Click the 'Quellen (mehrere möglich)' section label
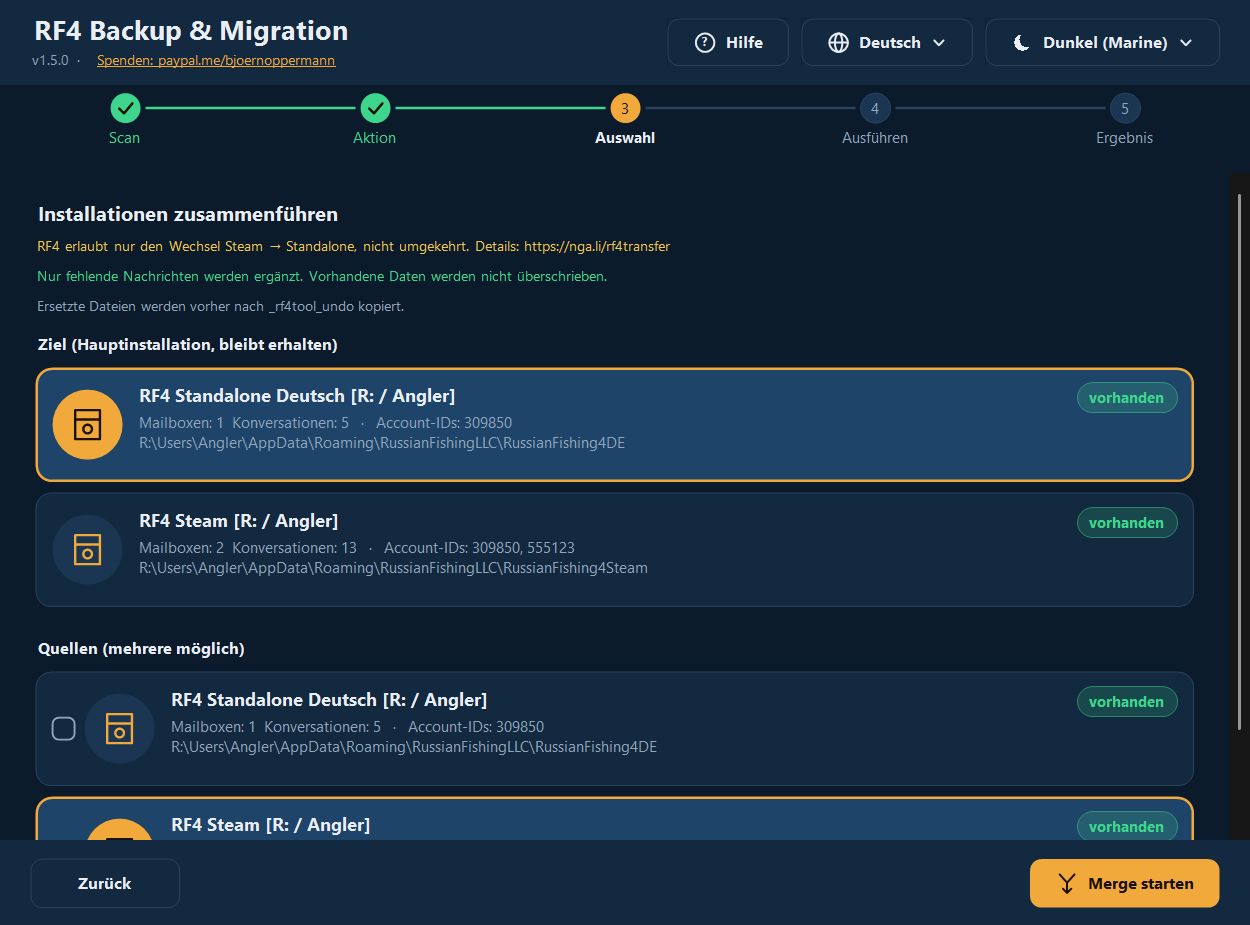This screenshot has height=925, width=1250. [x=141, y=649]
